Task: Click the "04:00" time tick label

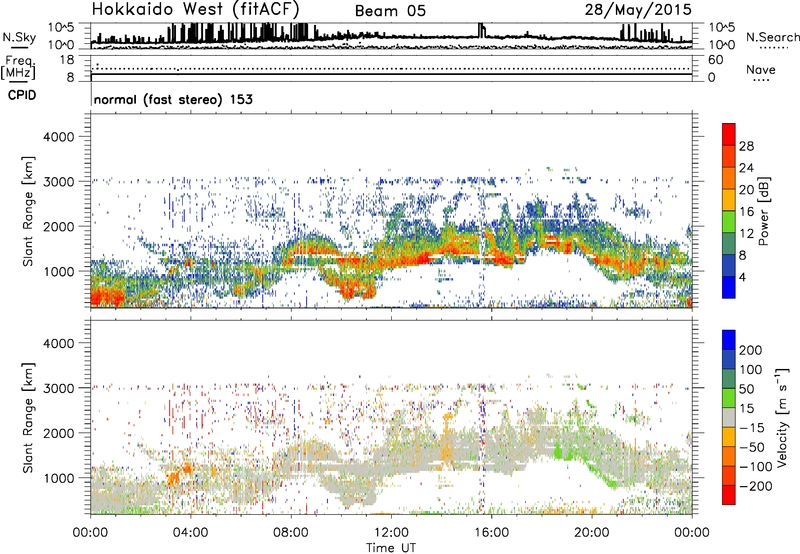Action: [190, 533]
